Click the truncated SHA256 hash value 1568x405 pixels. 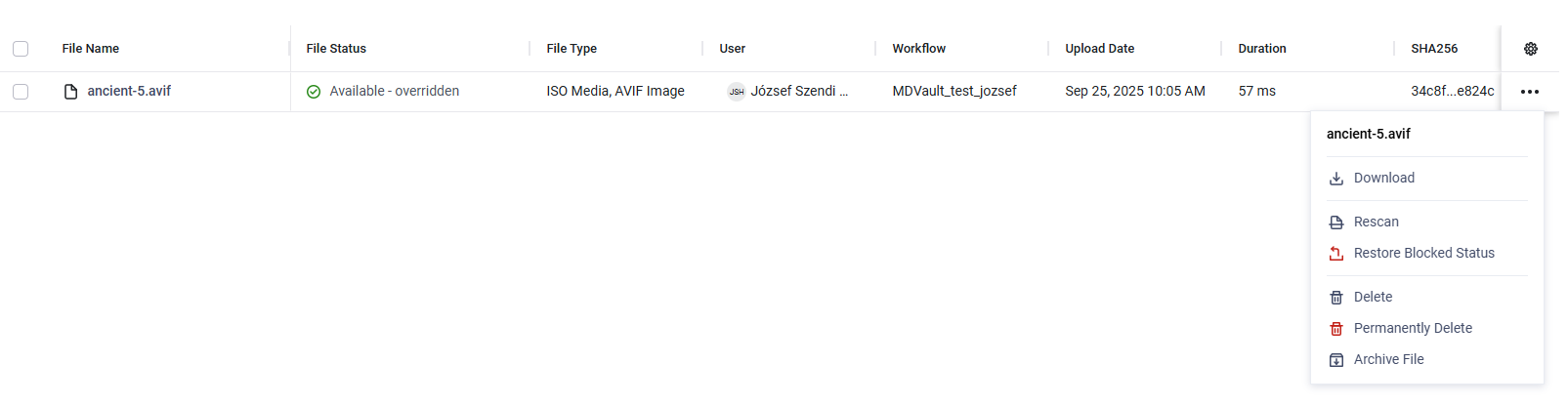1452,91
